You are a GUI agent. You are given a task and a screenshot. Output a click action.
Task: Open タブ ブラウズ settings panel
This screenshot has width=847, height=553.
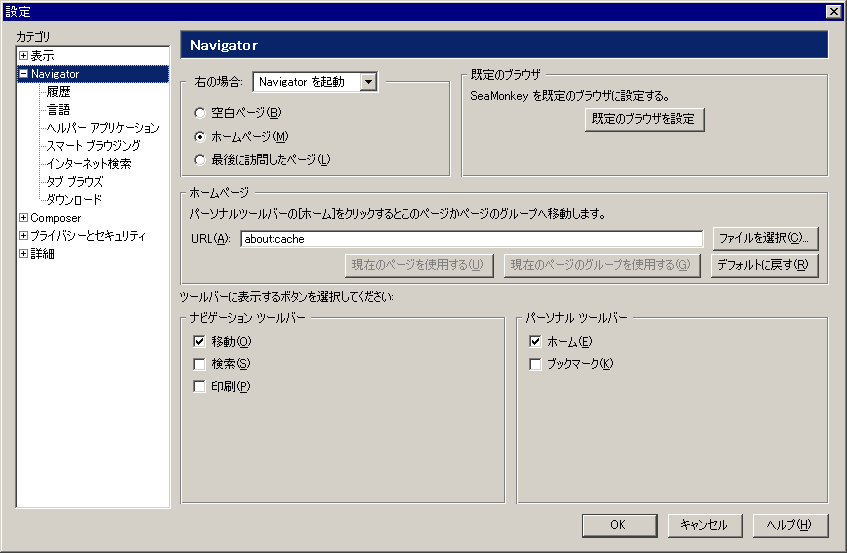point(75,181)
